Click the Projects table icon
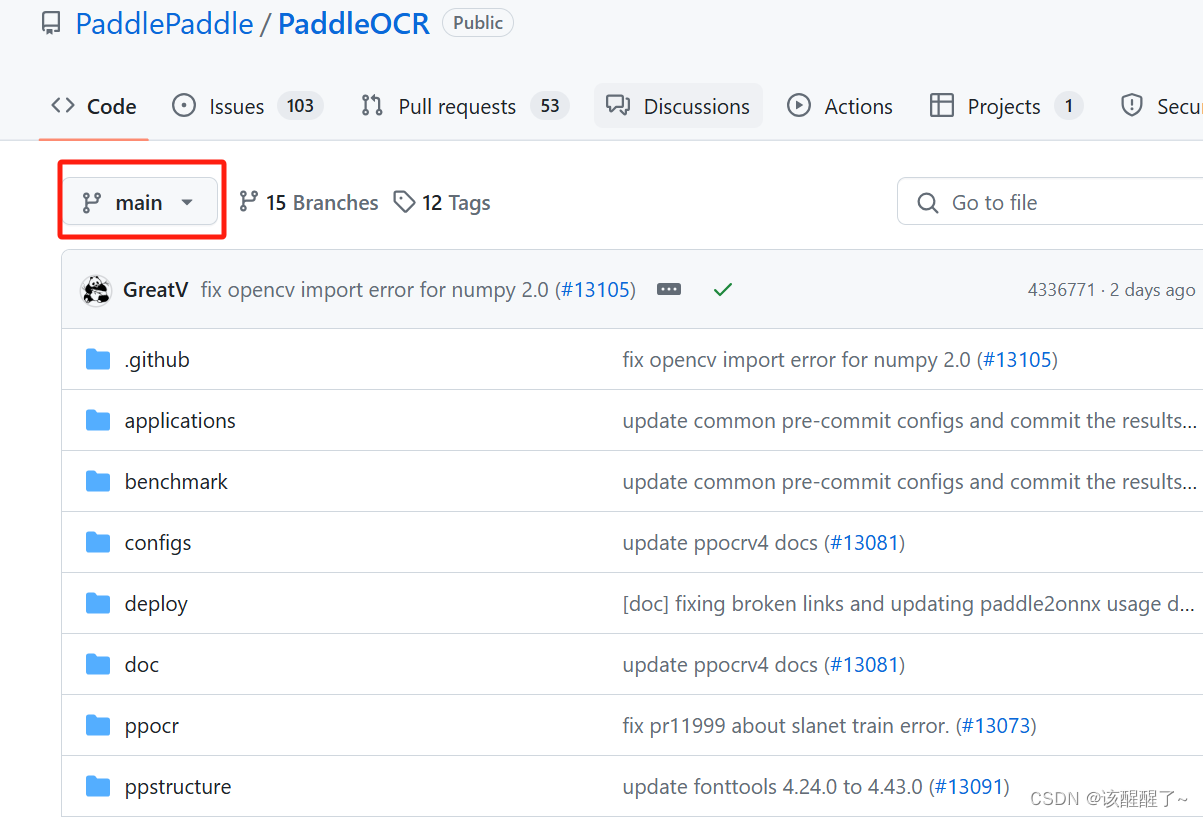 [x=942, y=105]
